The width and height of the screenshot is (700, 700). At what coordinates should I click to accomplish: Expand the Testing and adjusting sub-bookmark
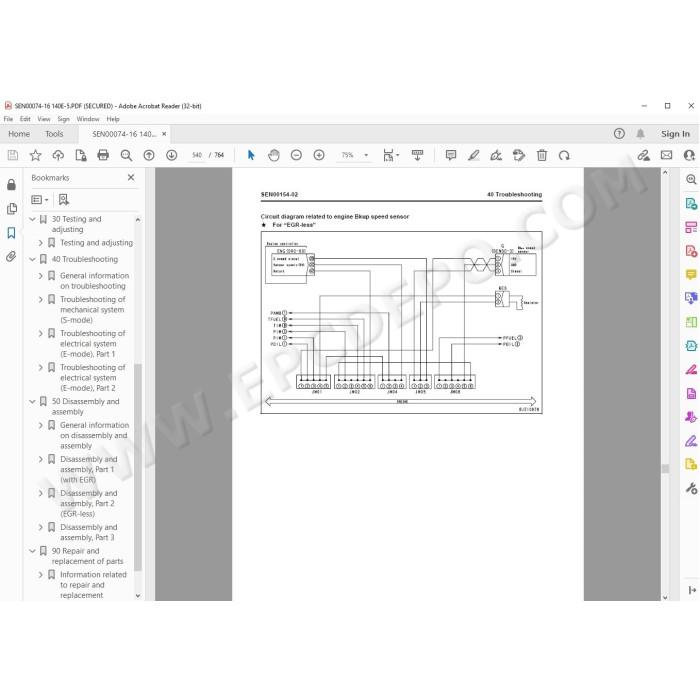[x=41, y=243]
